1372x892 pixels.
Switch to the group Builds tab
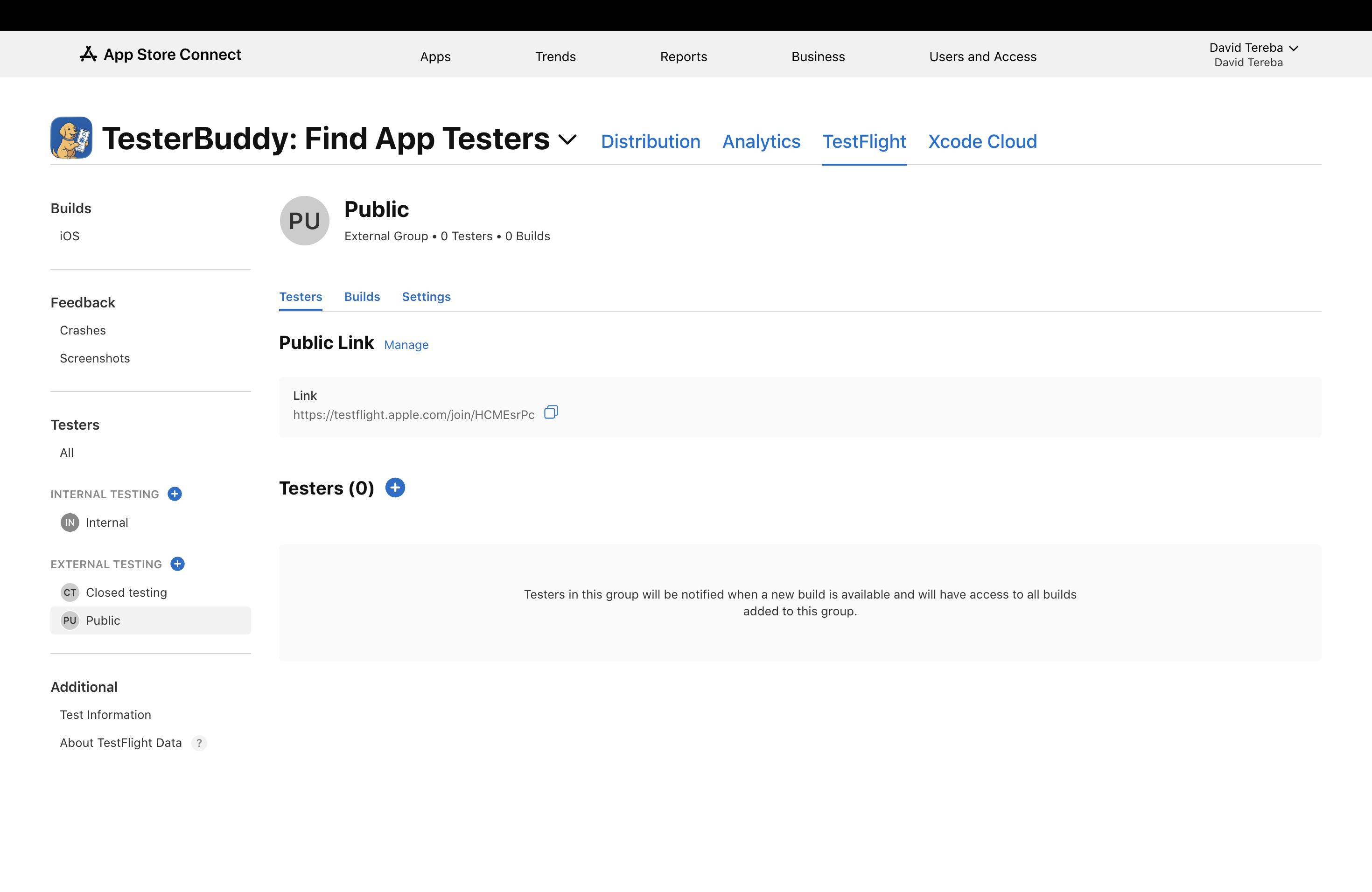tap(362, 297)
